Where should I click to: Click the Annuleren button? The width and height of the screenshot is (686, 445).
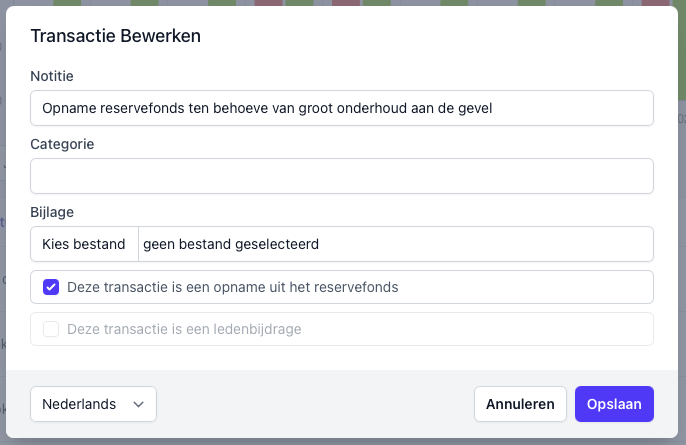tap(520, 404)
